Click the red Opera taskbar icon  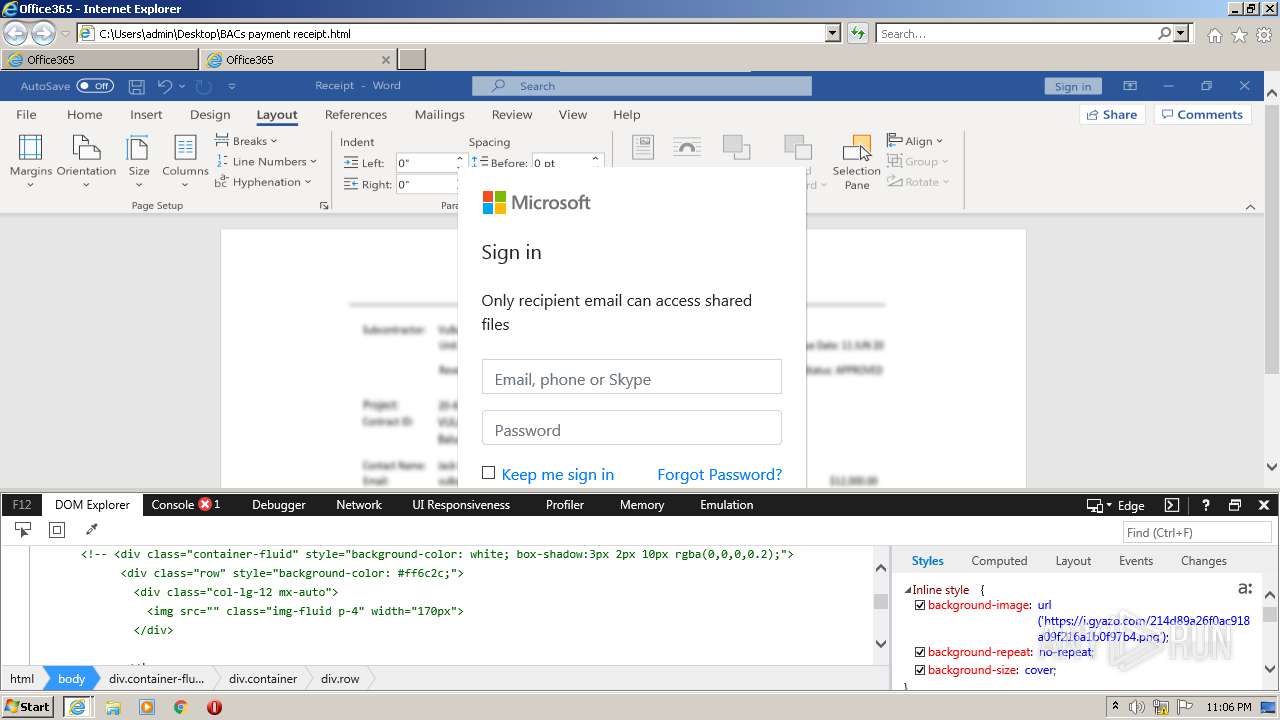coord(214,707)
